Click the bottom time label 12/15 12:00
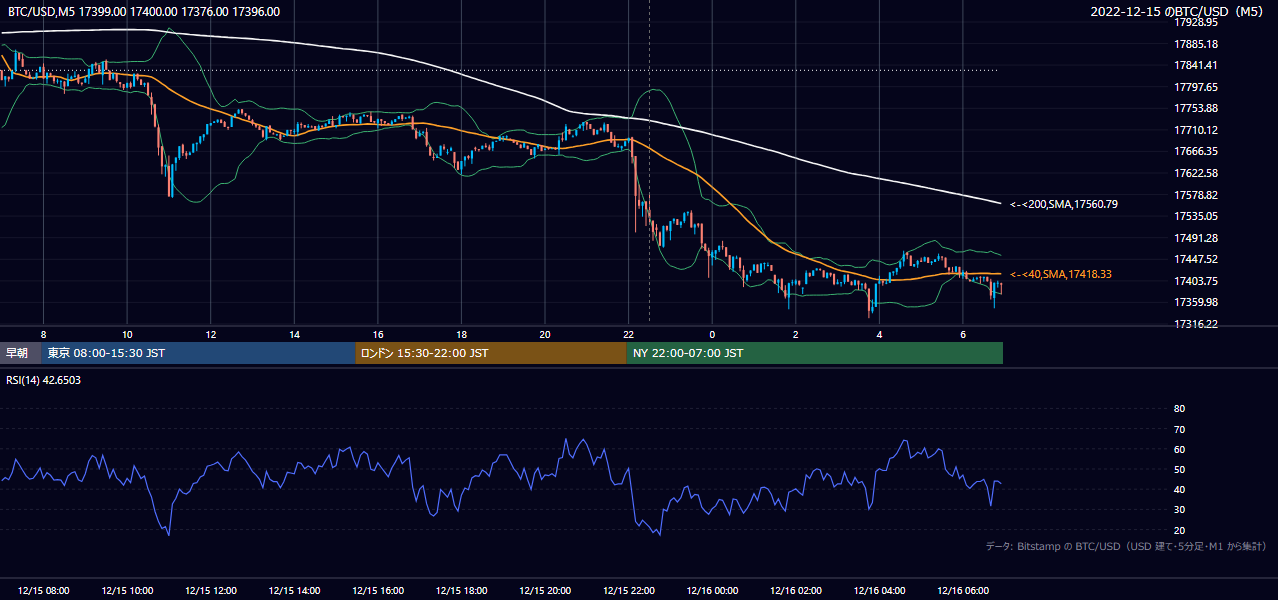 pyautogui.click(x=210, y=591)
